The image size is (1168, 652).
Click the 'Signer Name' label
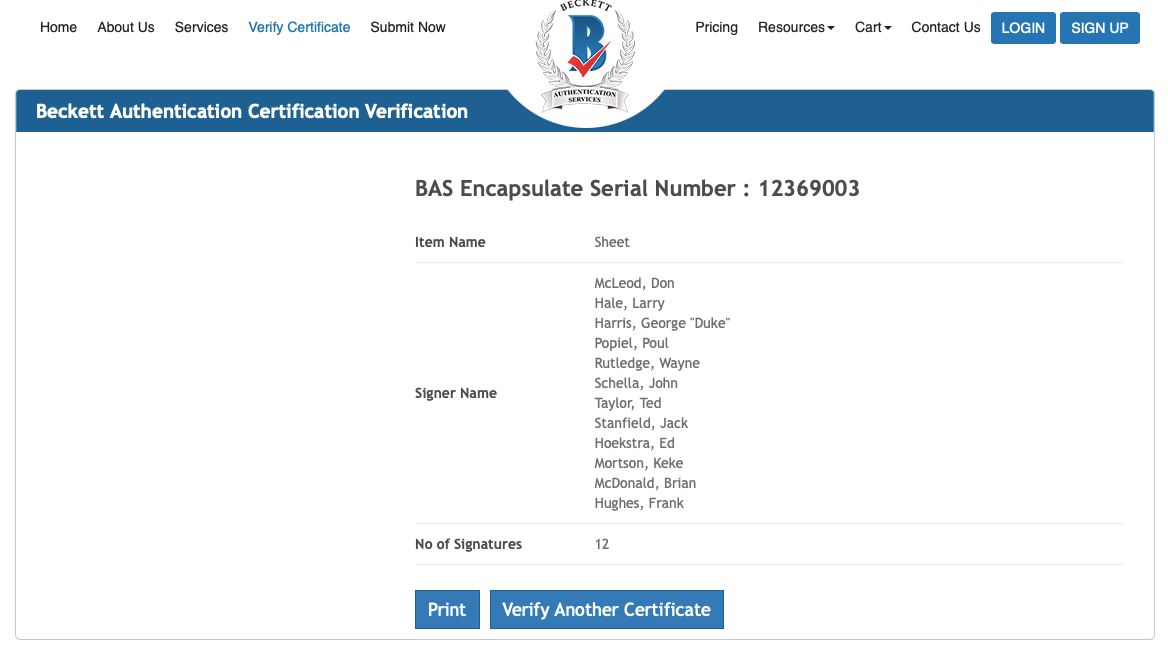point(456,393)
